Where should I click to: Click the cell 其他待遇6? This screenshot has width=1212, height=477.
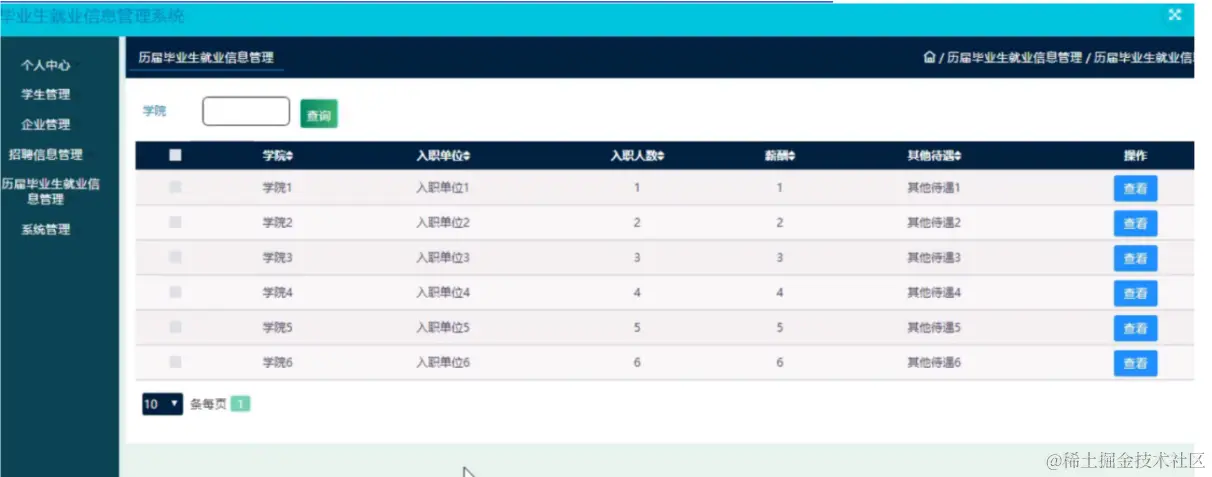934,362
